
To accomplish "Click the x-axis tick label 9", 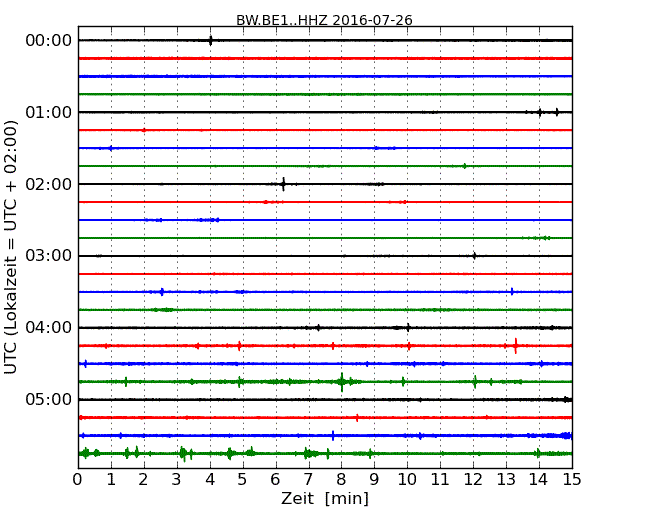I will [x=374, y=480].
